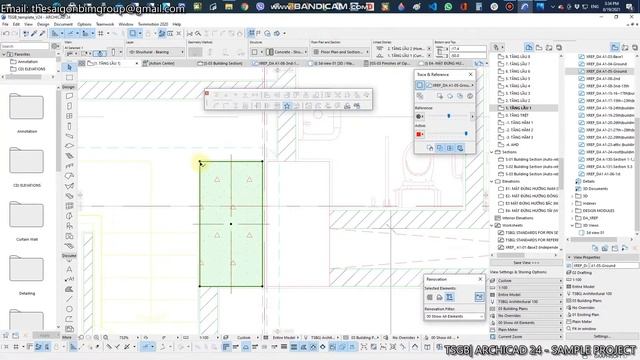Select 1. TẦNG LẦU 1 story in Navigator
640x360 pixels.
(524, 108)
